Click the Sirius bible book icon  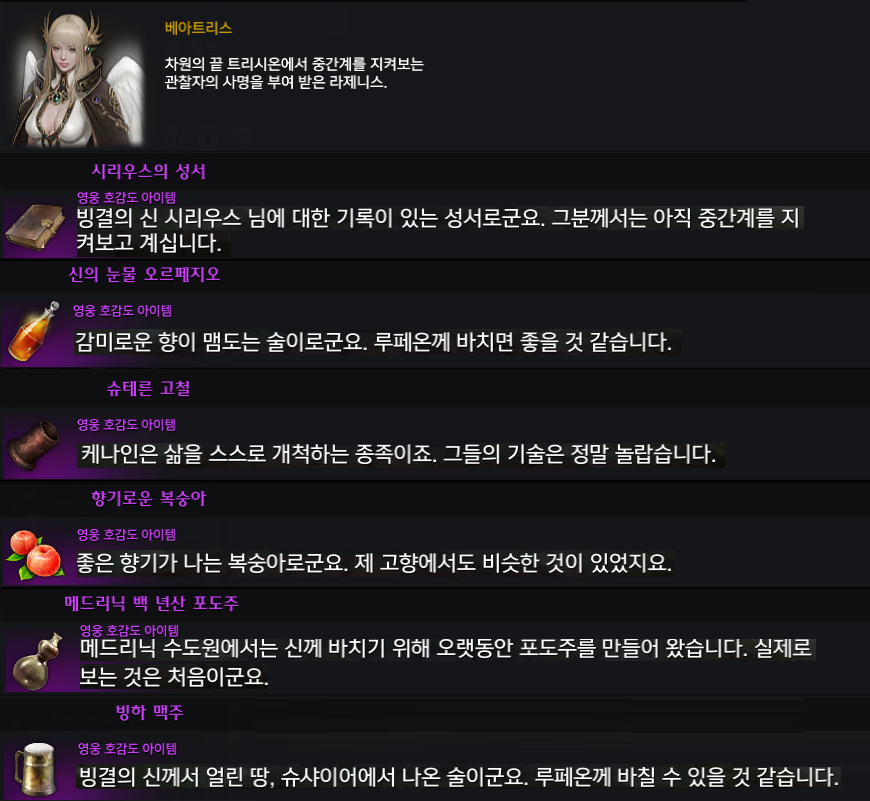[x=35, y=227]
